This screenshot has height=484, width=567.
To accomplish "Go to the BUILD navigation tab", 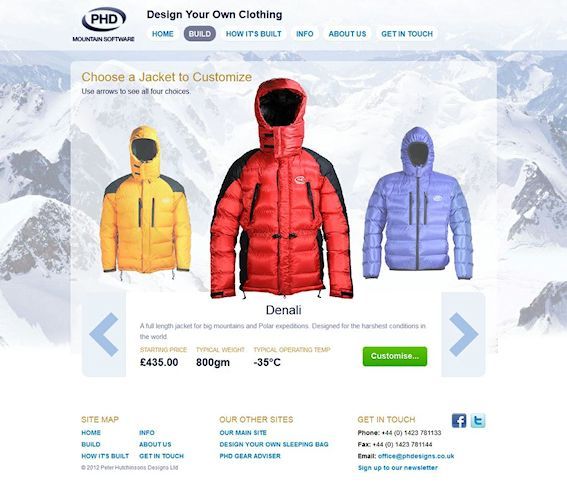I will 200,34.
